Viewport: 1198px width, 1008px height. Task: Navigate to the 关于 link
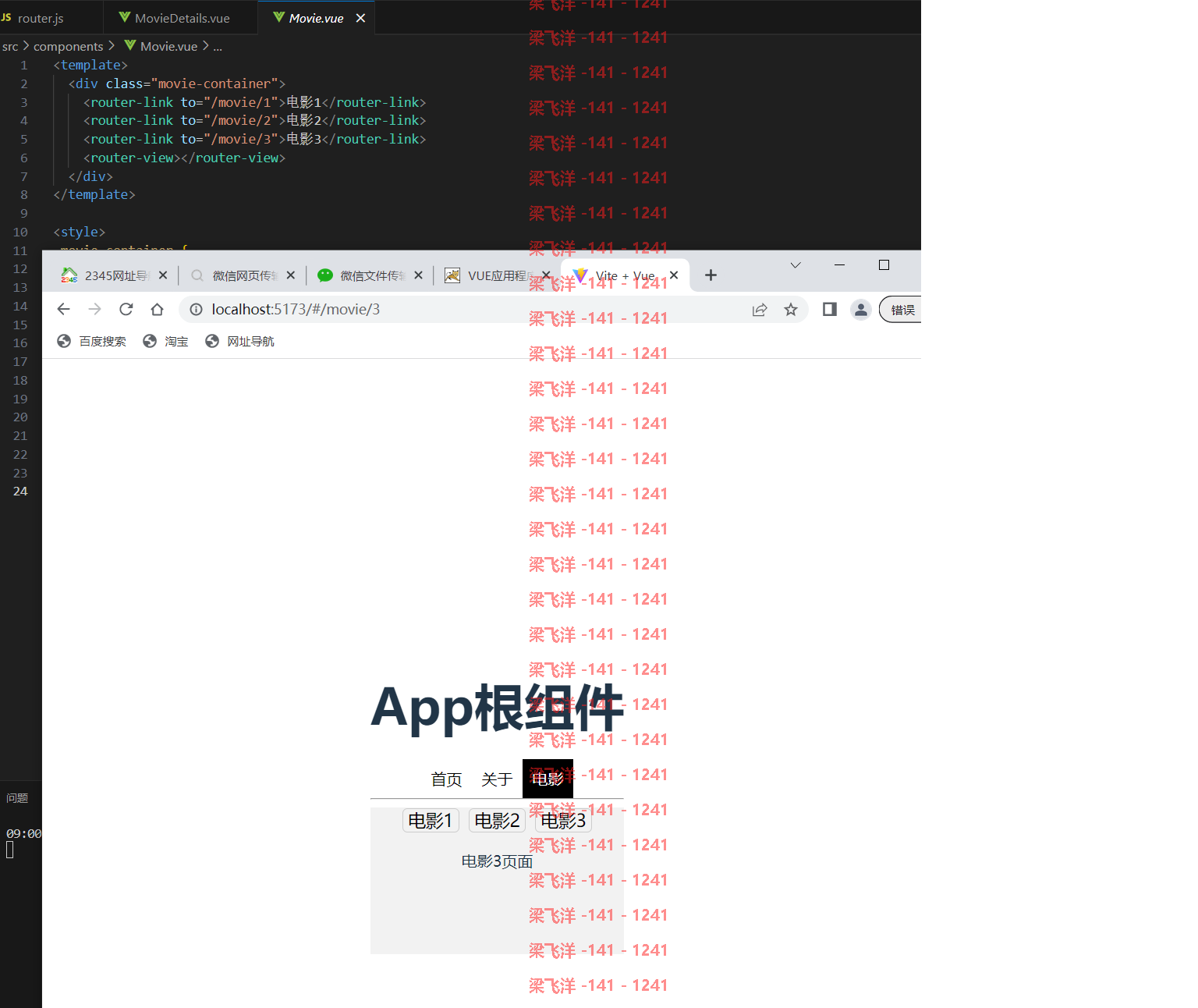[x=497, y=779]
